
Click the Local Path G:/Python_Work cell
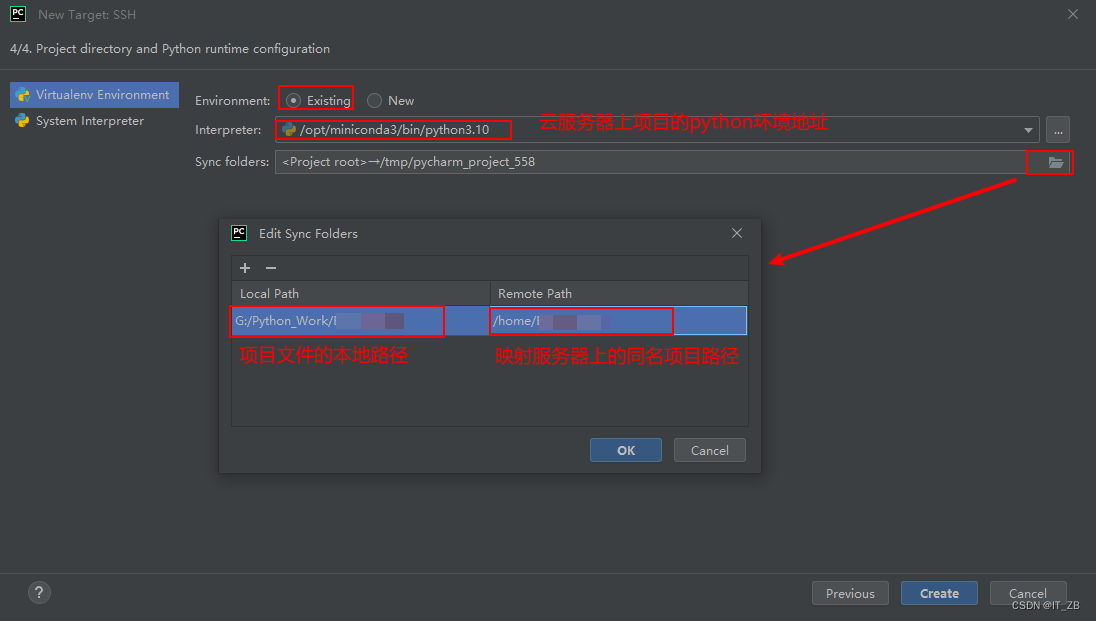tap(361, 321)
